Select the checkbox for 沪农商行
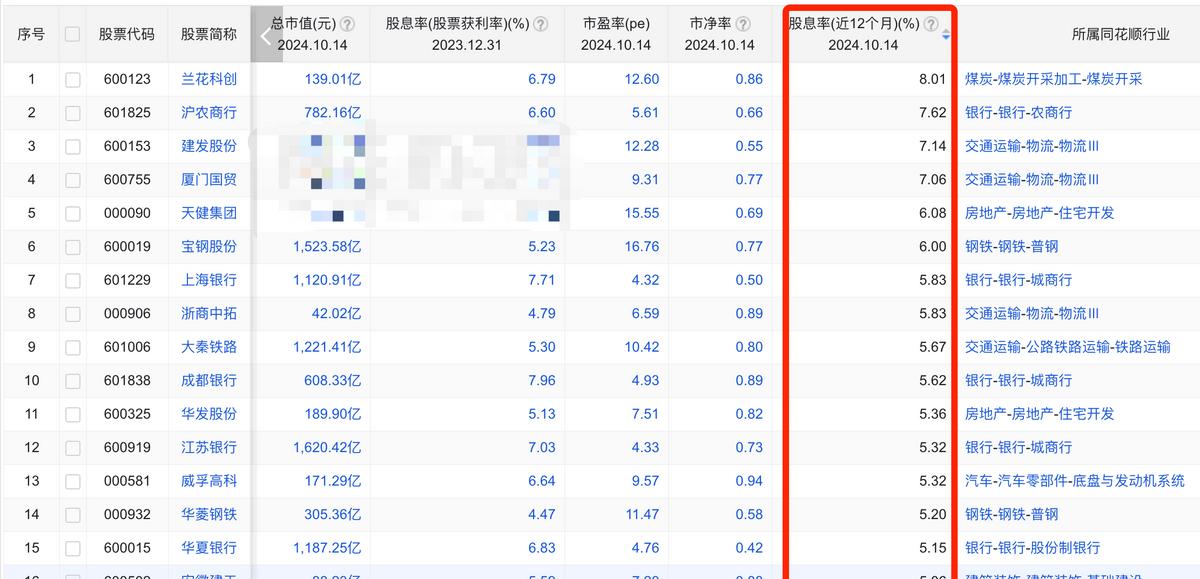Image resolution: width=1200 pixels, height=579 pixels. point(72,113)
